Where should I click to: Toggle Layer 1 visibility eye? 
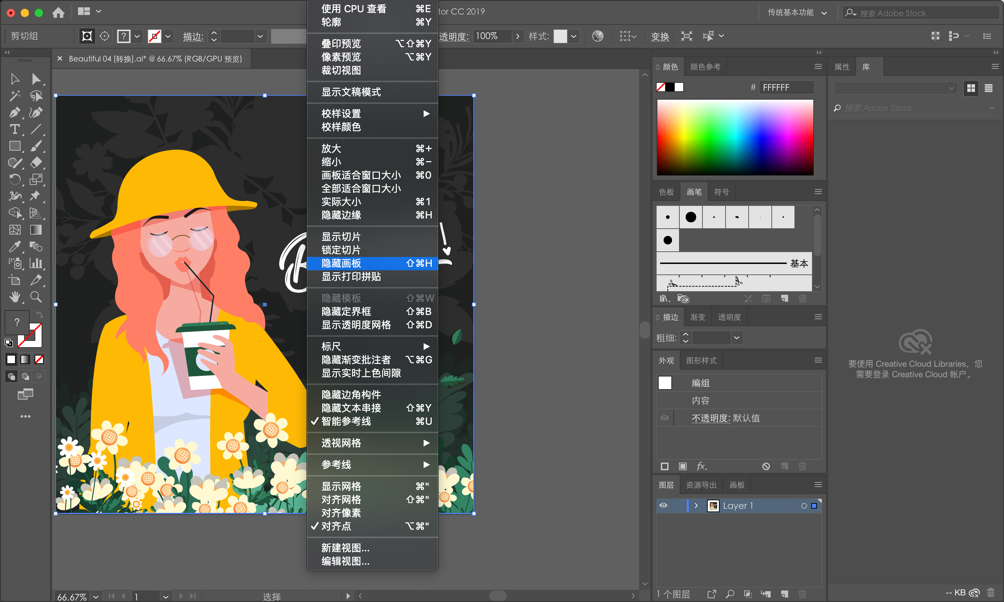[662, 505]
